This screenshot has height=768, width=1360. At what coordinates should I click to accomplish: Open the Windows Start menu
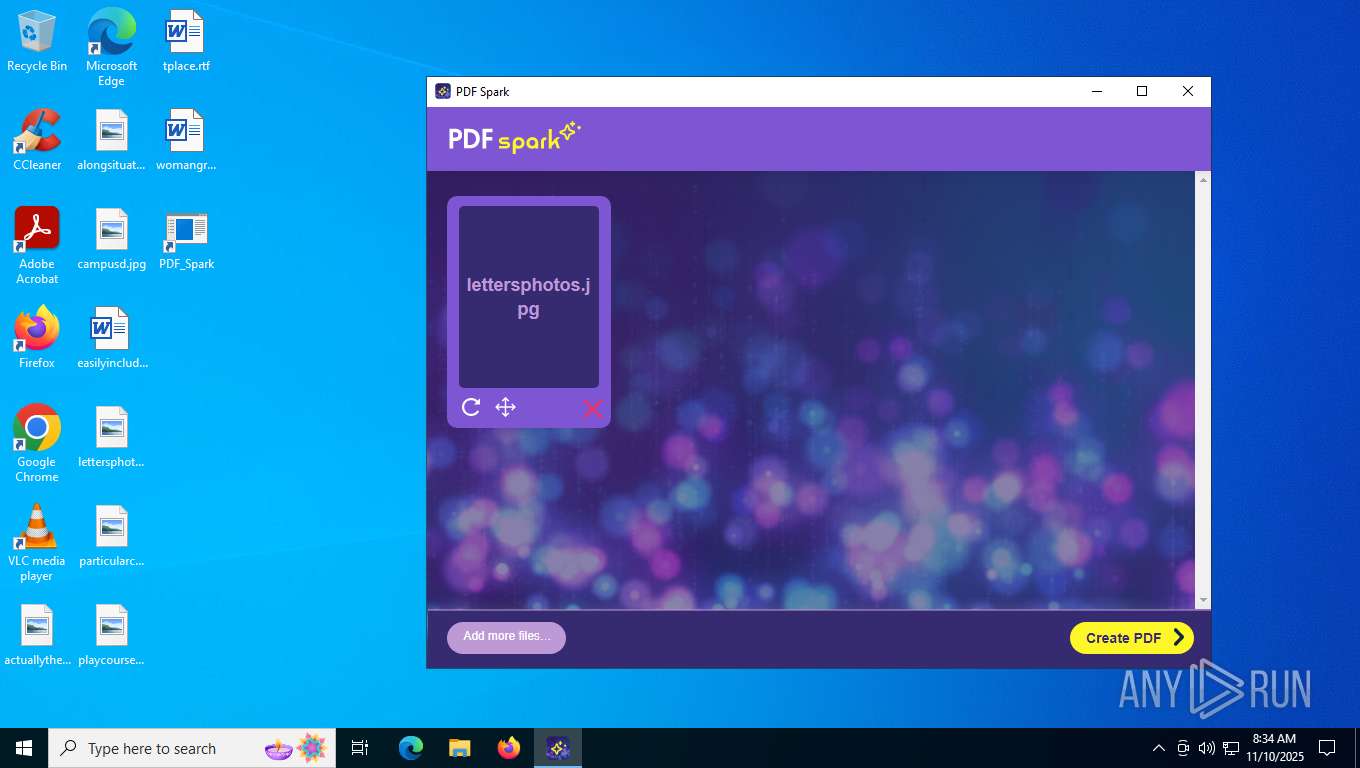pos(24,748)
